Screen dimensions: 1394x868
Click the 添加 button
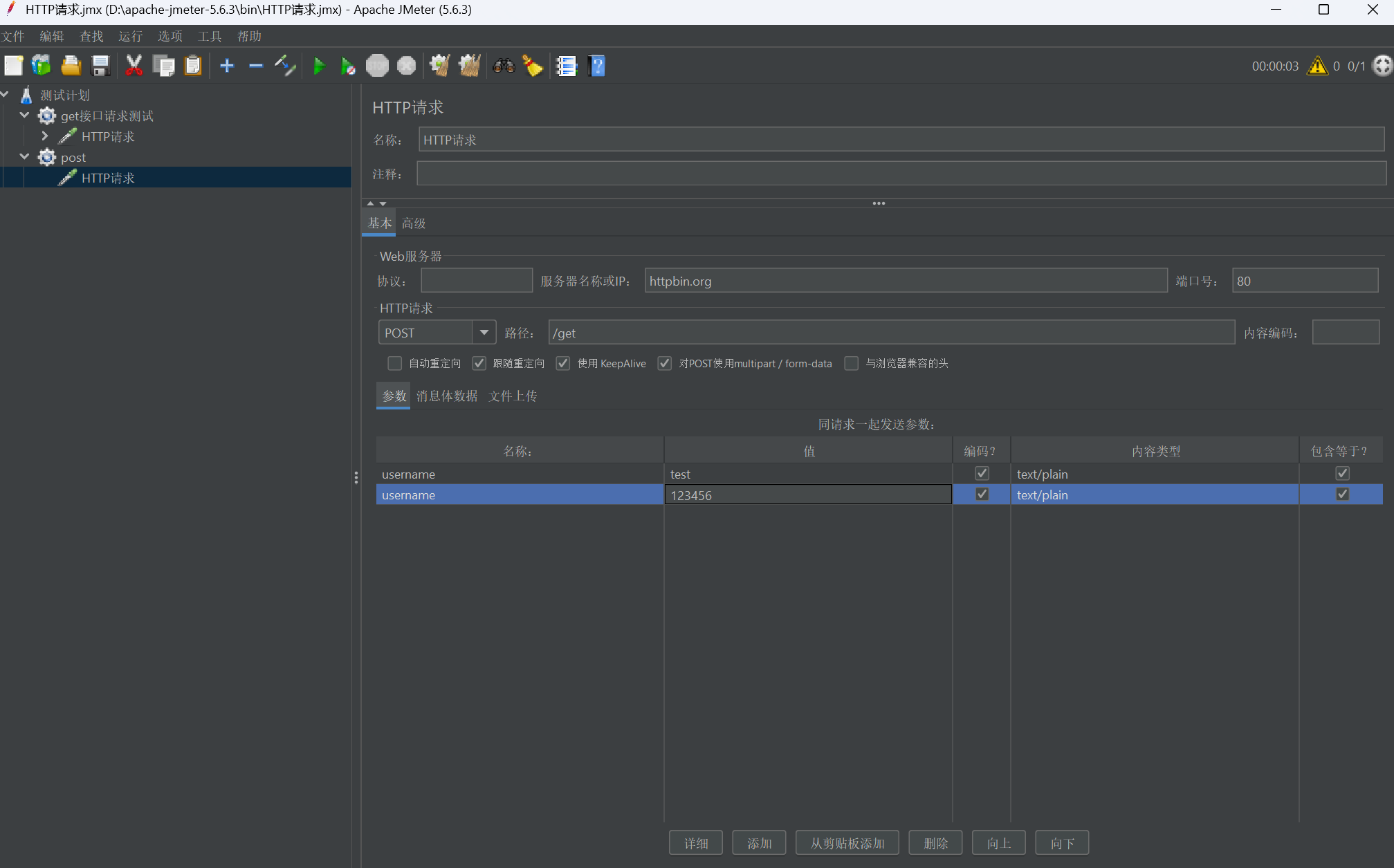759,843
